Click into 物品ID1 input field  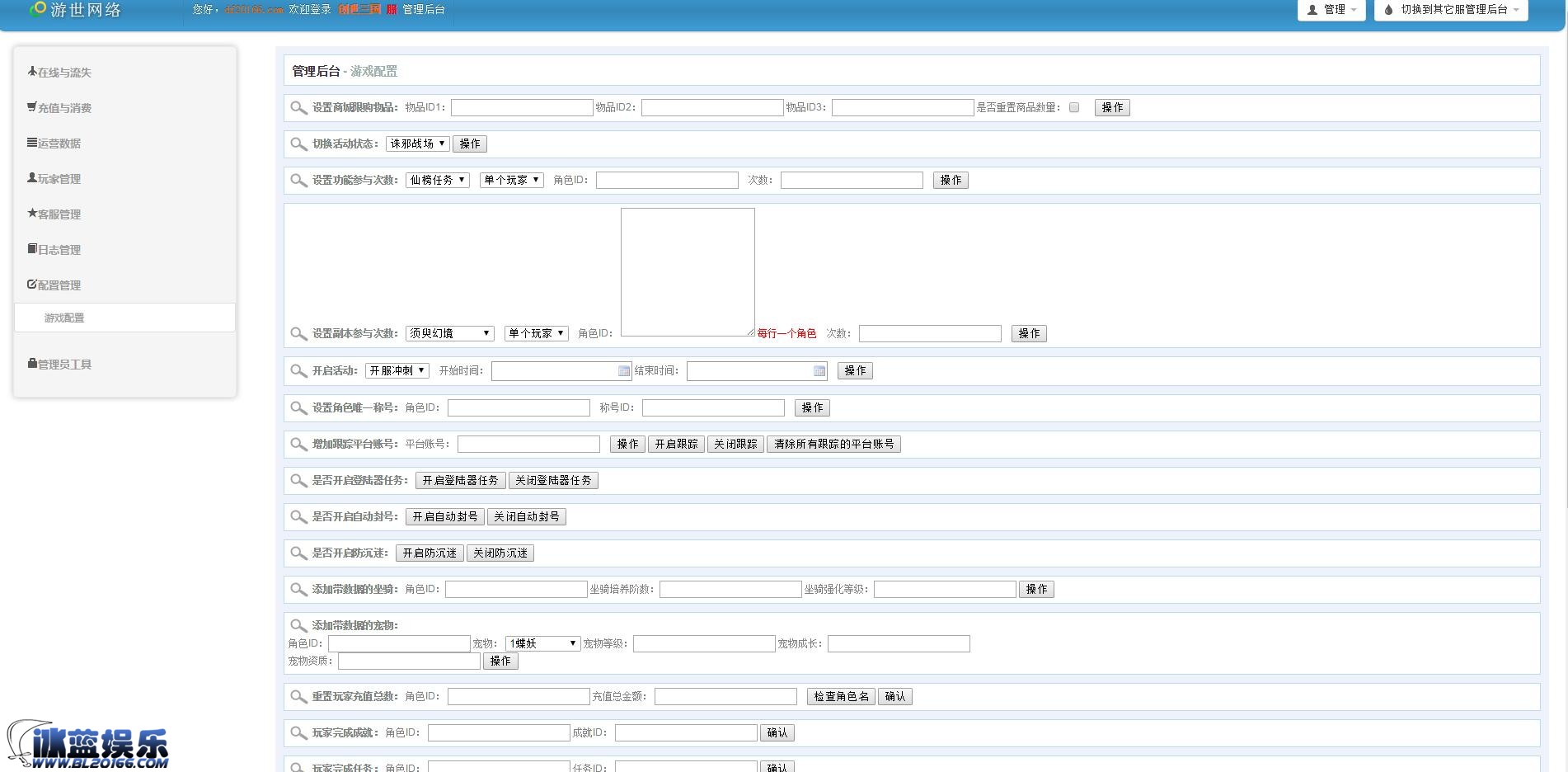[522, 107]
